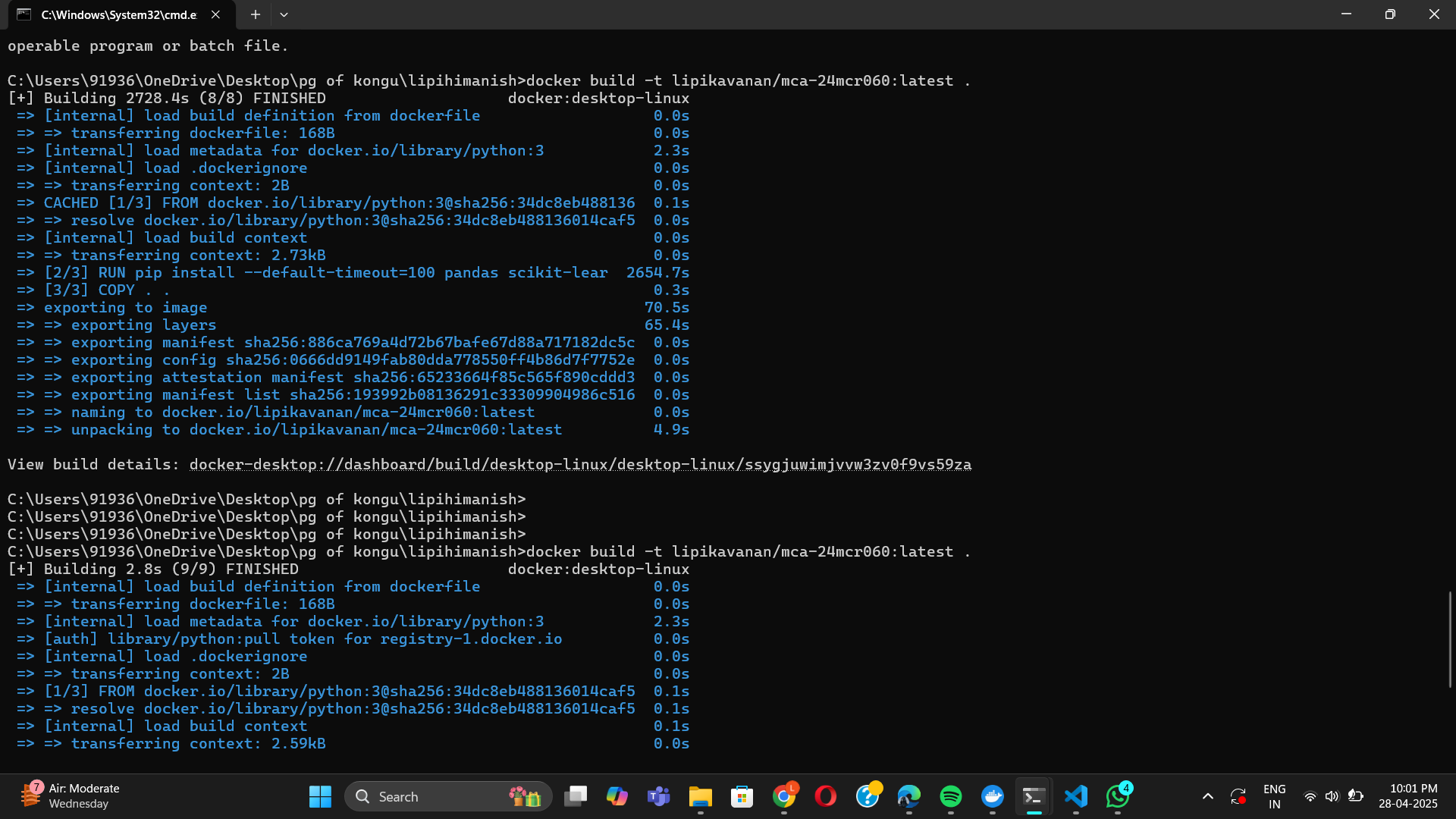This screenshot has width=1456, height=819.
Task: Open the Get Help taskbar icon
Action: tap(868, 796)
